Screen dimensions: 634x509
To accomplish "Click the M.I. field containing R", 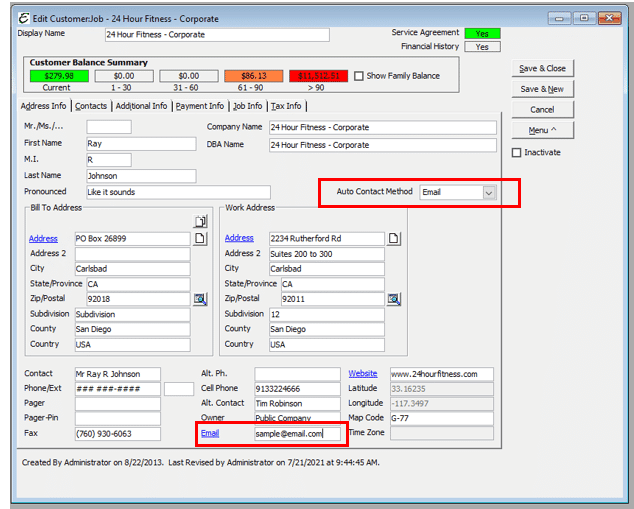I will tap(109, 160).
